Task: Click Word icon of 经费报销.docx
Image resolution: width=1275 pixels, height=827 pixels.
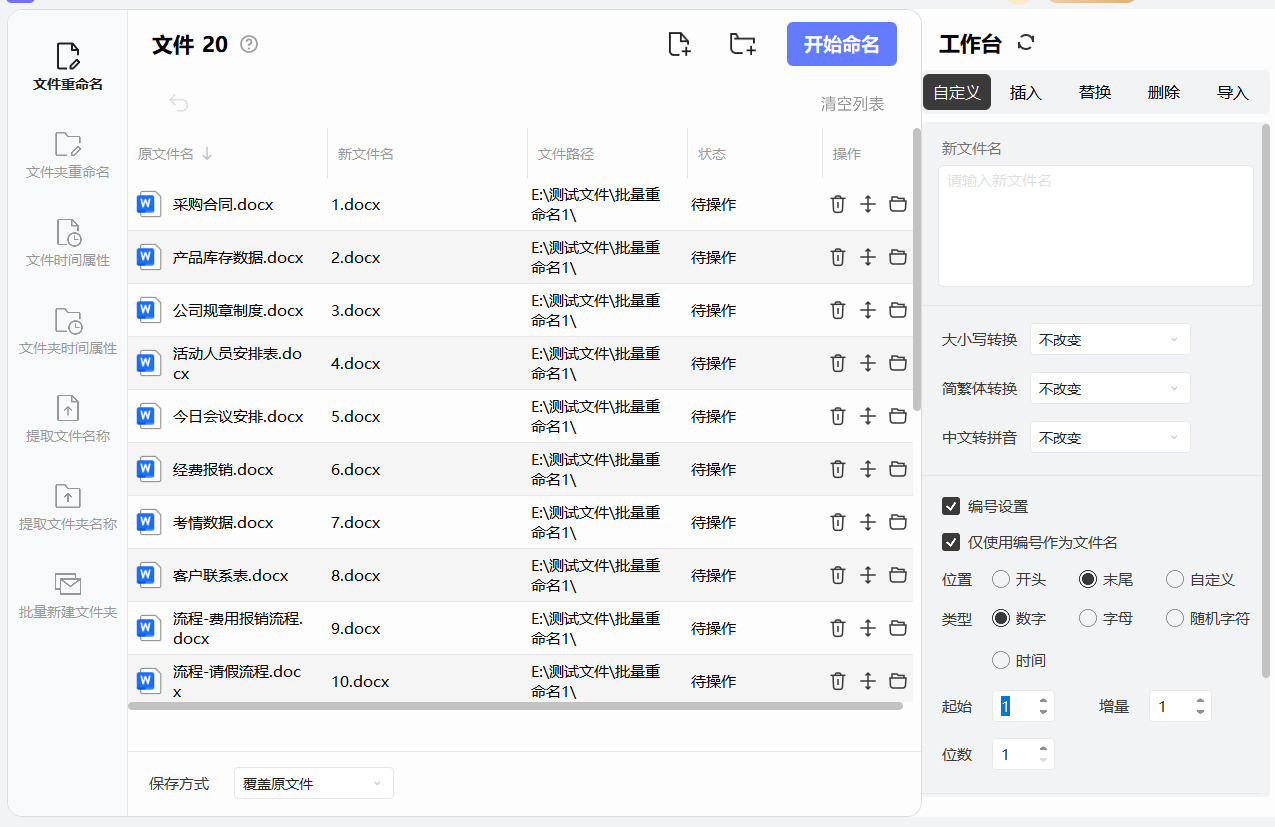Action: (x=148, y=469)
